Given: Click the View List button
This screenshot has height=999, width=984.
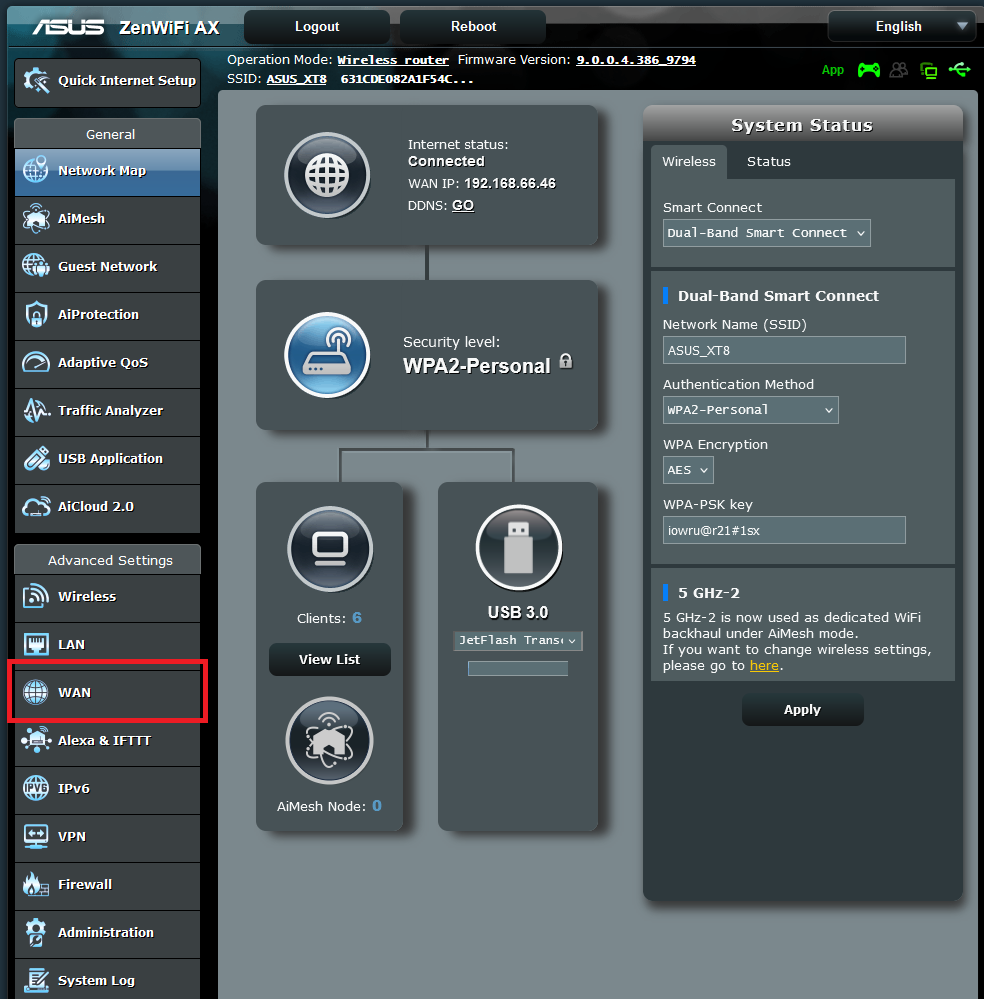Looking at the screenshot, I should (329, 660).
